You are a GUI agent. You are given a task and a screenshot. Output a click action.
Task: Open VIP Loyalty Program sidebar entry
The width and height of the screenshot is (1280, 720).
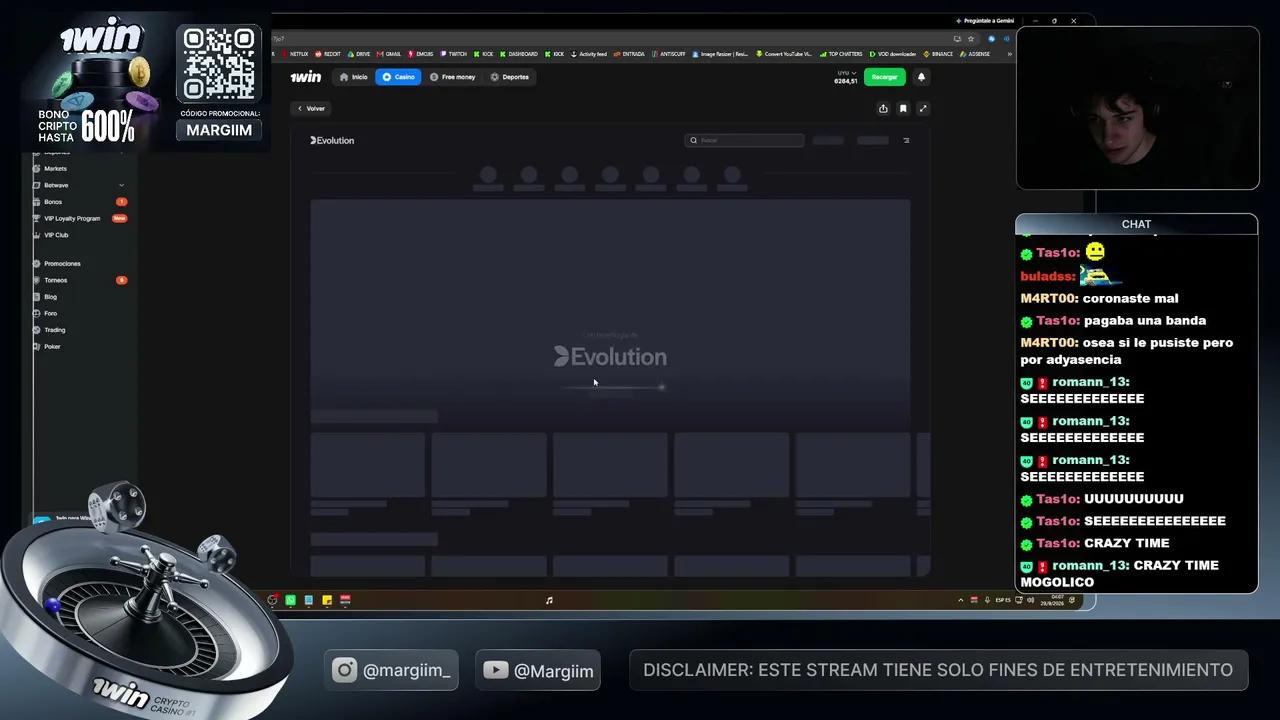(x=72, y=218)
